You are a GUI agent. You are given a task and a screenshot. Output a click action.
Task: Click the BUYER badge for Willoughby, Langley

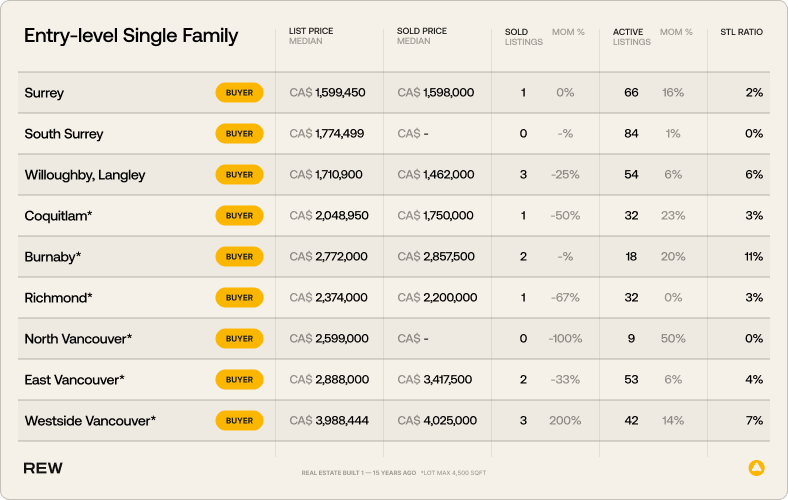click(239, 174)
